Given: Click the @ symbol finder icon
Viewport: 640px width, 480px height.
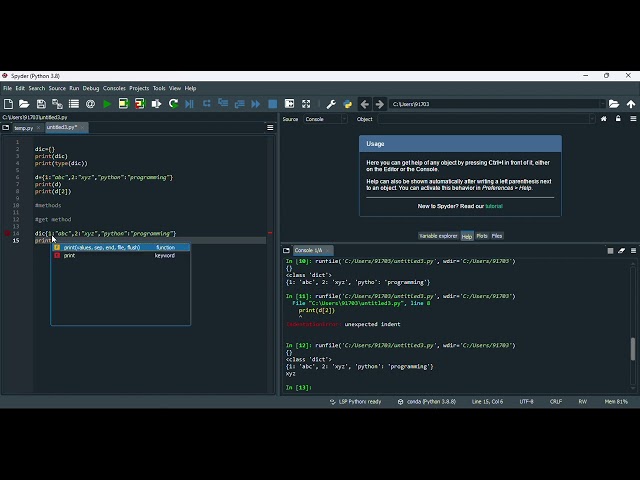Looking at the screenshot, I should pyautogui.click(x=90, y=104).
